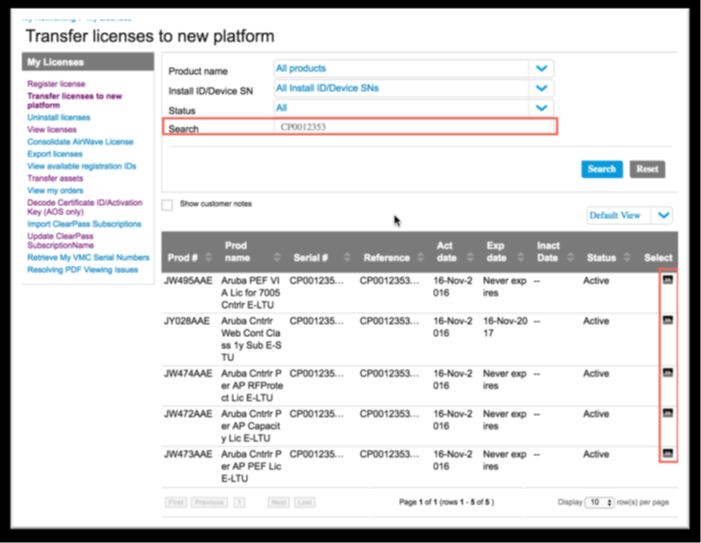Image resolution: width=701 pixels, height=543 pixels.
Task: Click into the Search text field
Action: click(415, 127)
